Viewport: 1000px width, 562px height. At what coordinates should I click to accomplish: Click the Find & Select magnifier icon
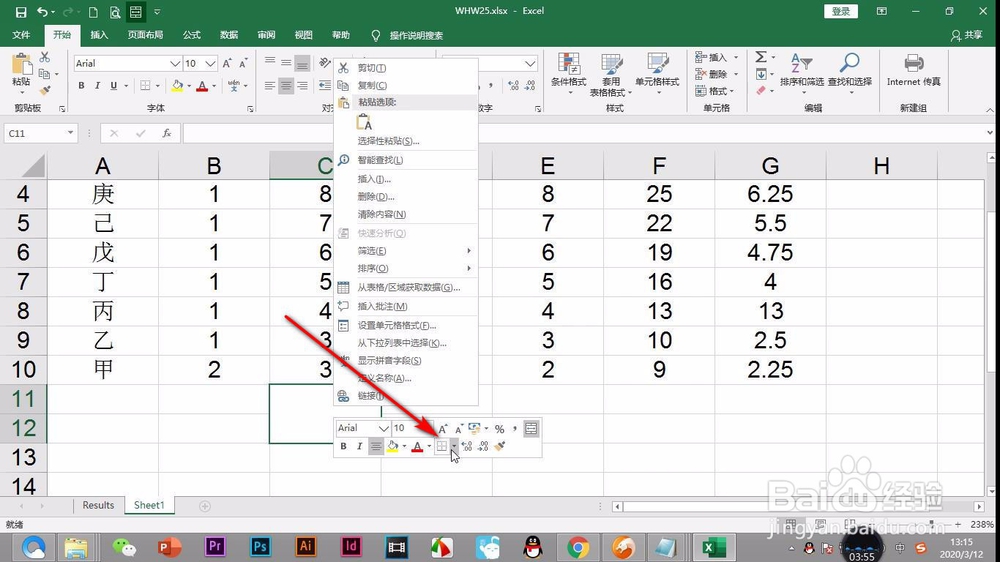click(x=849, y=63)
